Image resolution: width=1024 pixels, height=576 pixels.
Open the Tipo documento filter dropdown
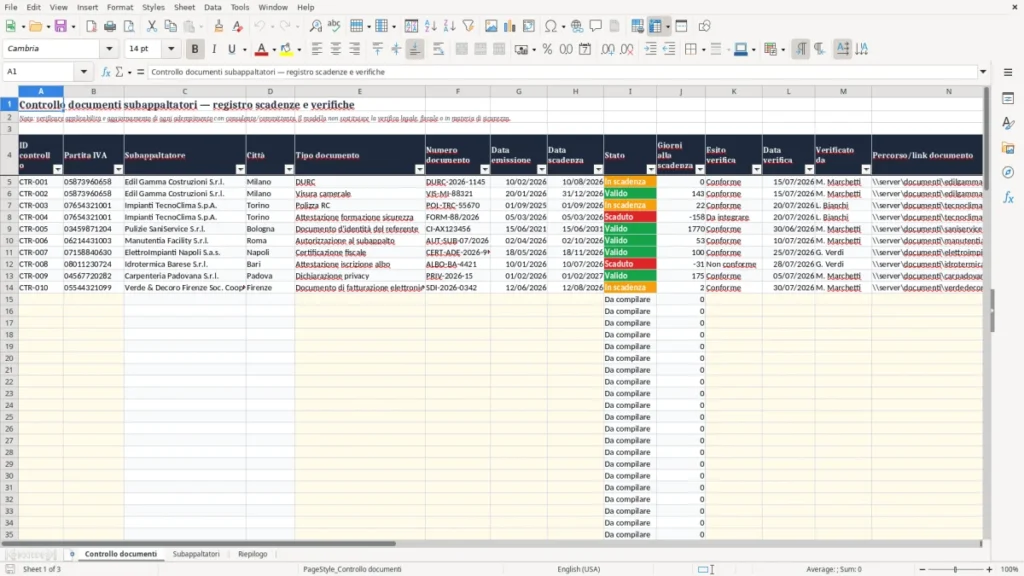[x=420, y=170]
